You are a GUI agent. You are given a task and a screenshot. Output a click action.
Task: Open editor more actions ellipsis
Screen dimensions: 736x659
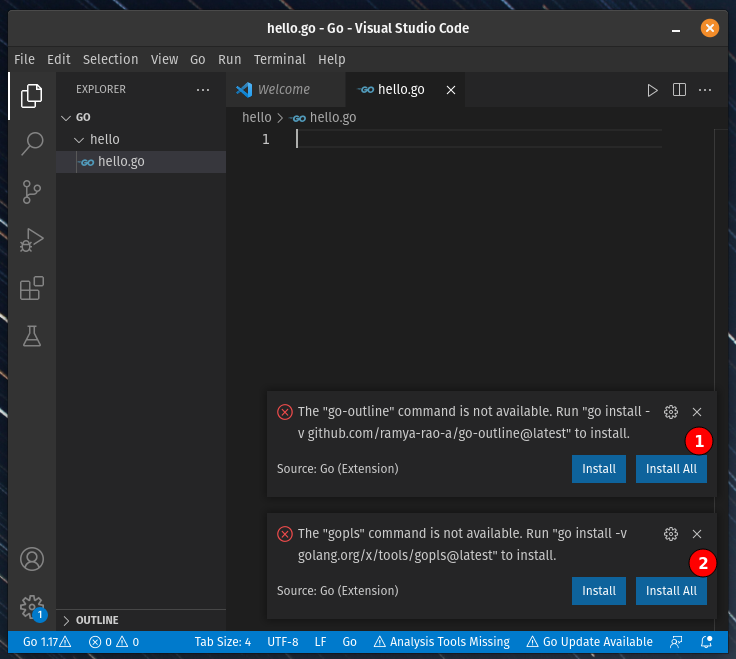point(705,90)
